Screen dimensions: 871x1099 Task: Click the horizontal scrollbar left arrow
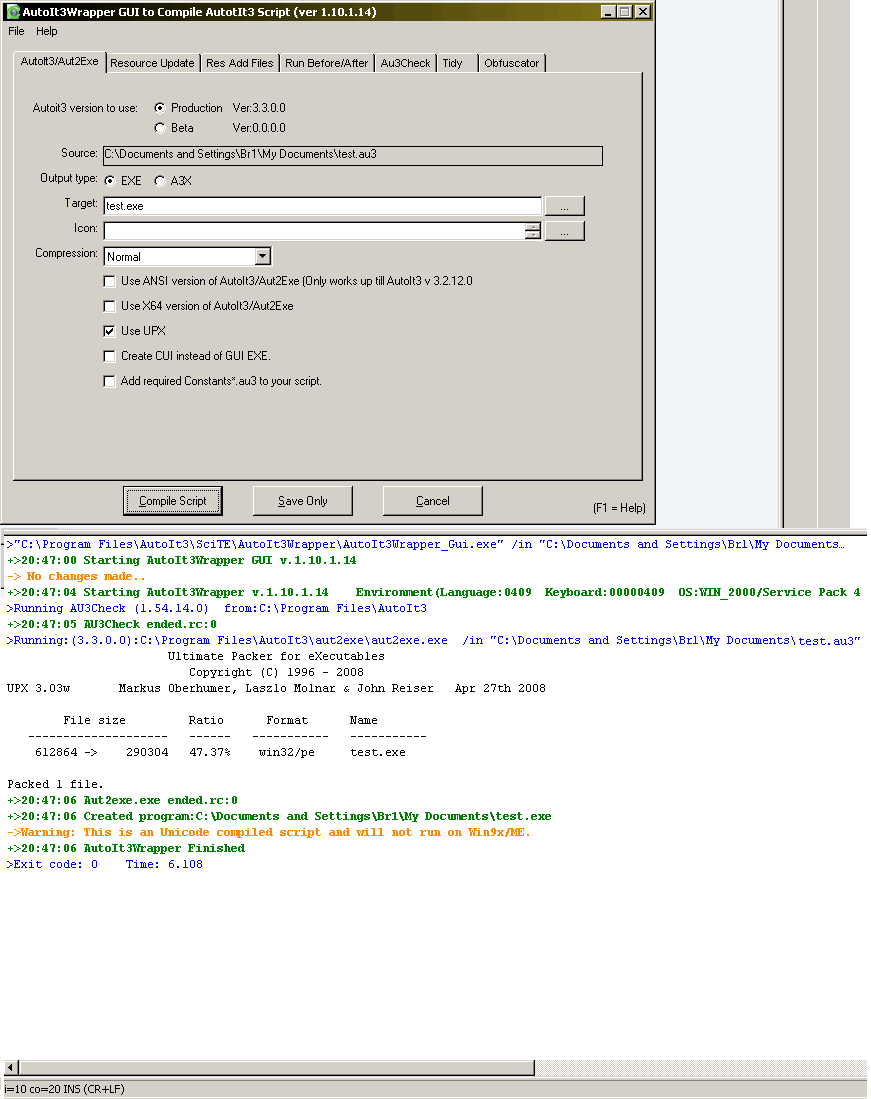[x=11, y=1067]
